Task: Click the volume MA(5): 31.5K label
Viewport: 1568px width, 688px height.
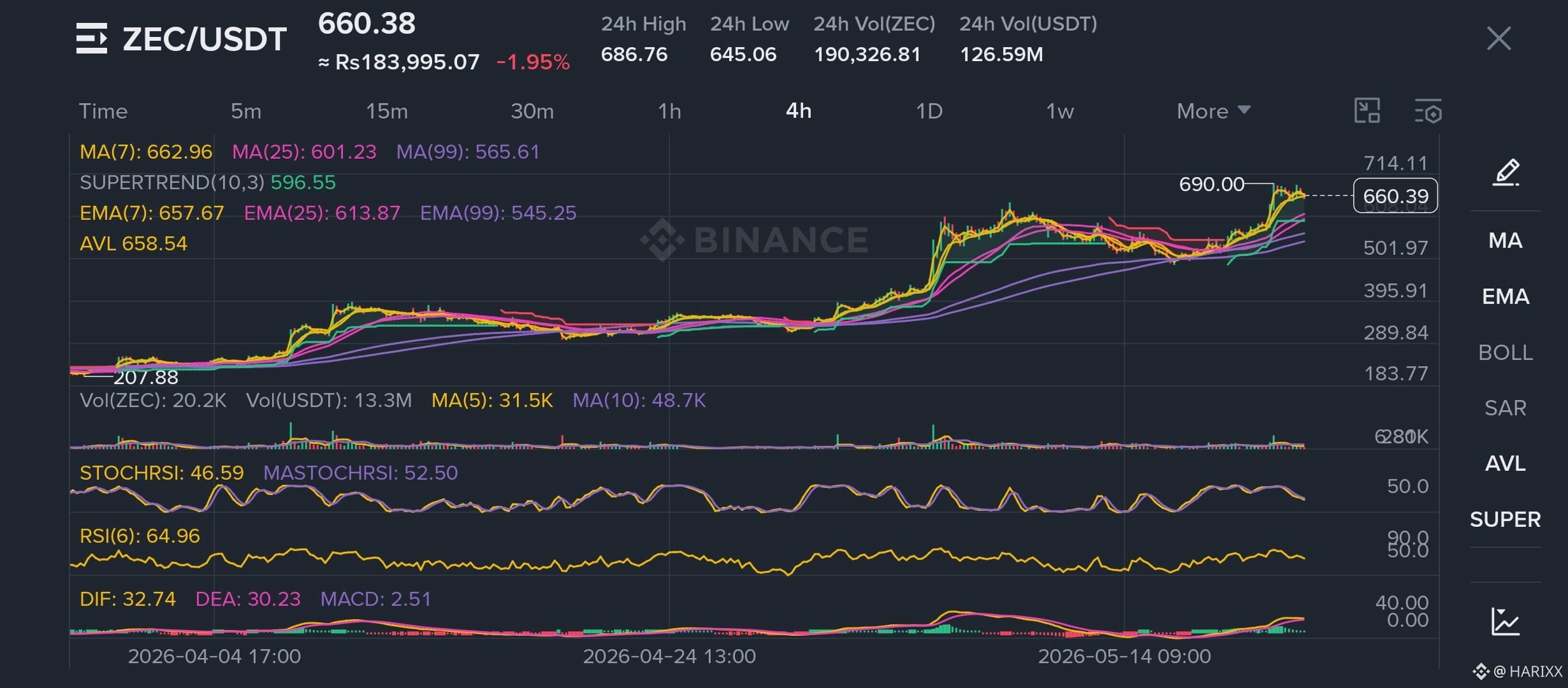Action: (x=492, y=401)
